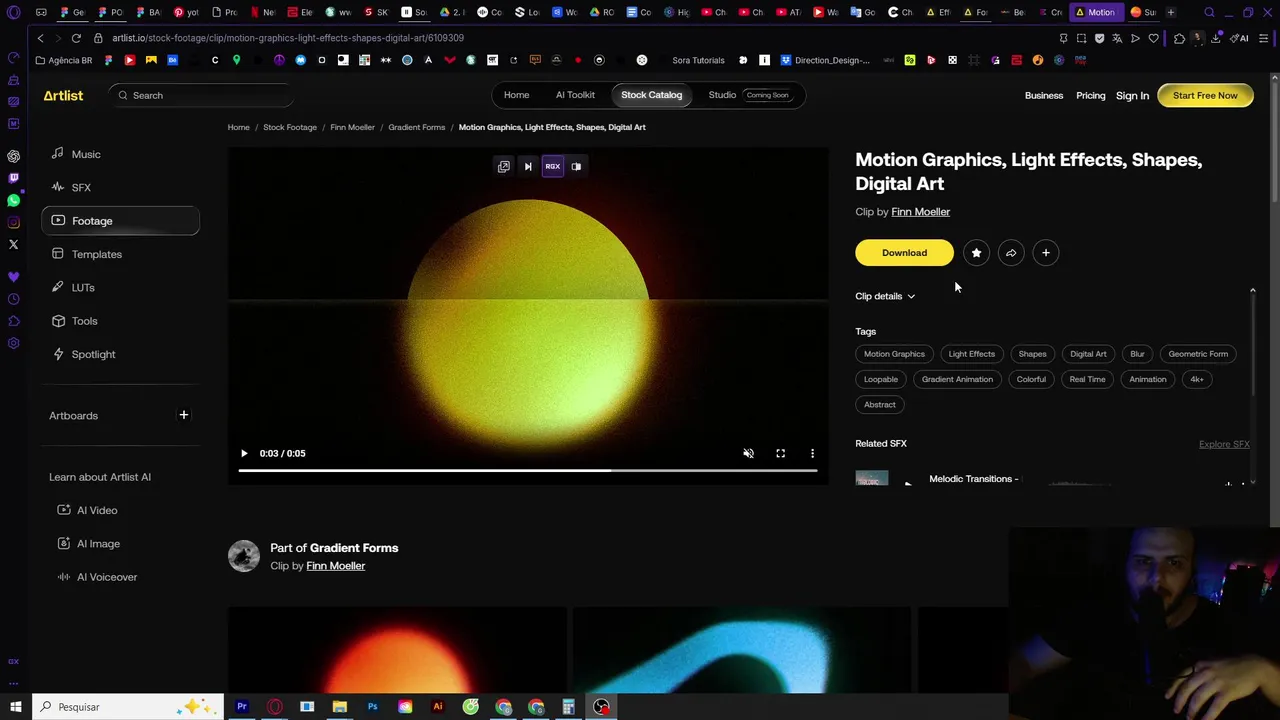Open picture-in-picture pop-out icon on video
This screenshot has height=720, width=1280.
(x=504, y=167)
